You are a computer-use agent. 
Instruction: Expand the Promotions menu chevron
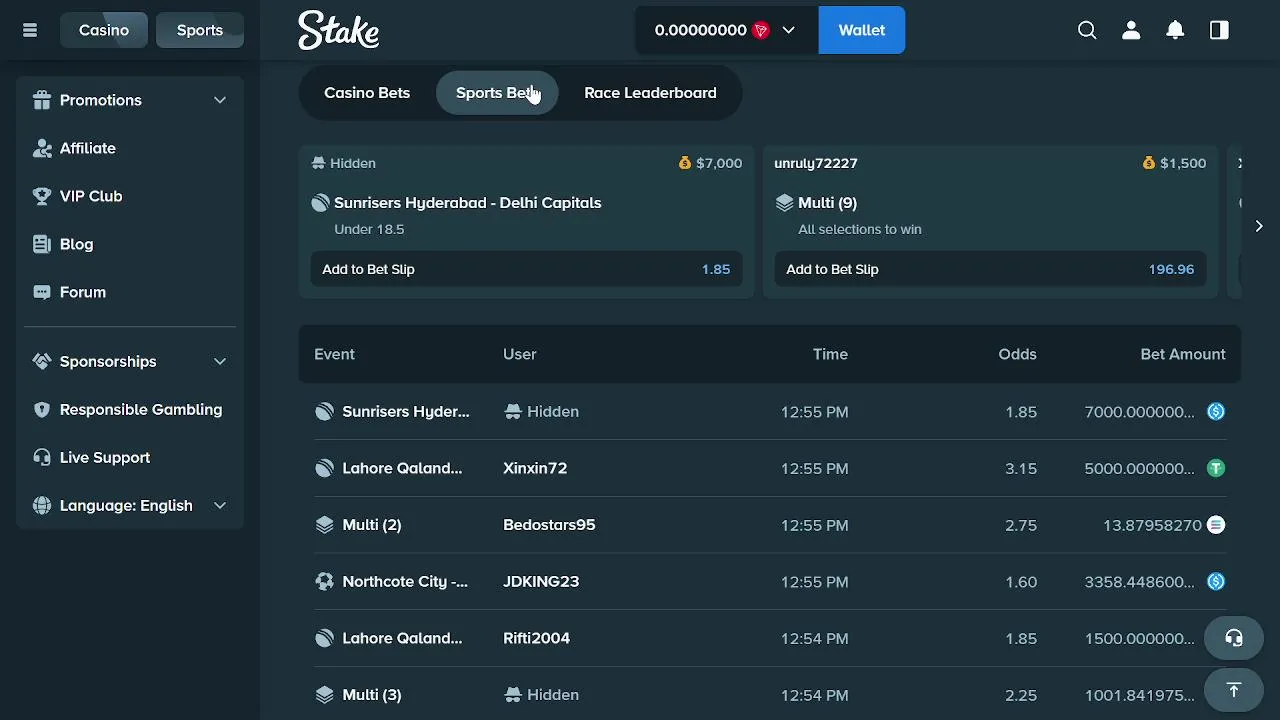click(x=220, y=100)
